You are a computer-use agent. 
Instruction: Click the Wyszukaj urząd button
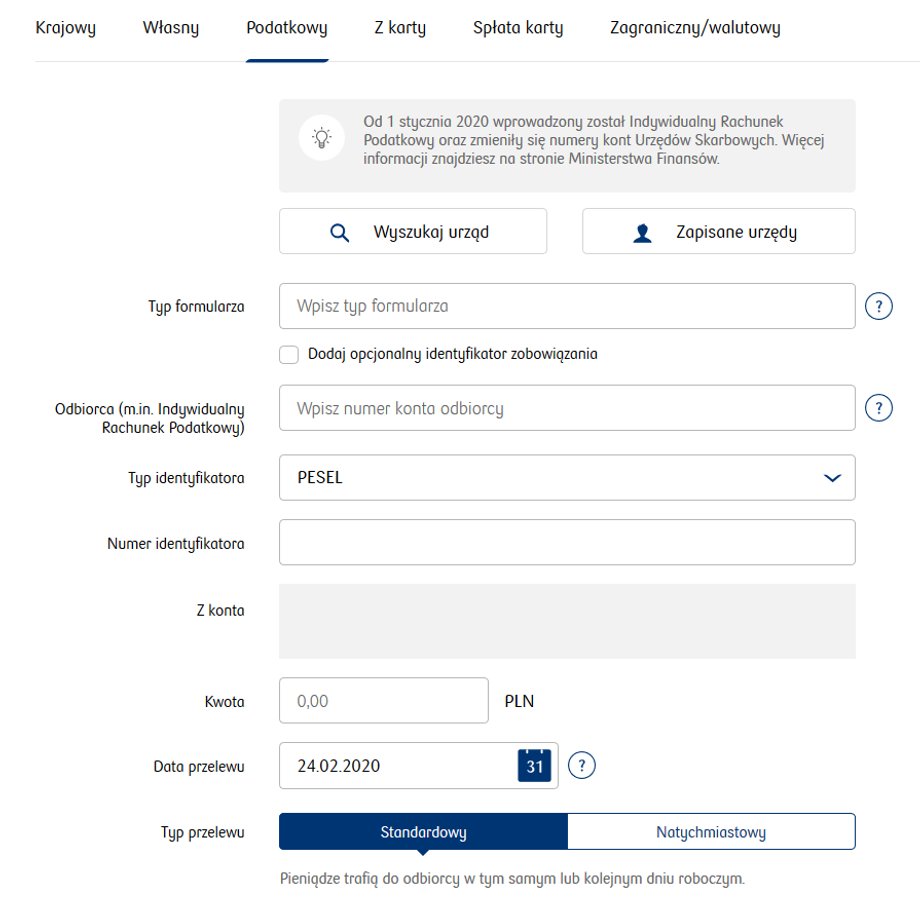pyautogui.click(x=413, y=231)
